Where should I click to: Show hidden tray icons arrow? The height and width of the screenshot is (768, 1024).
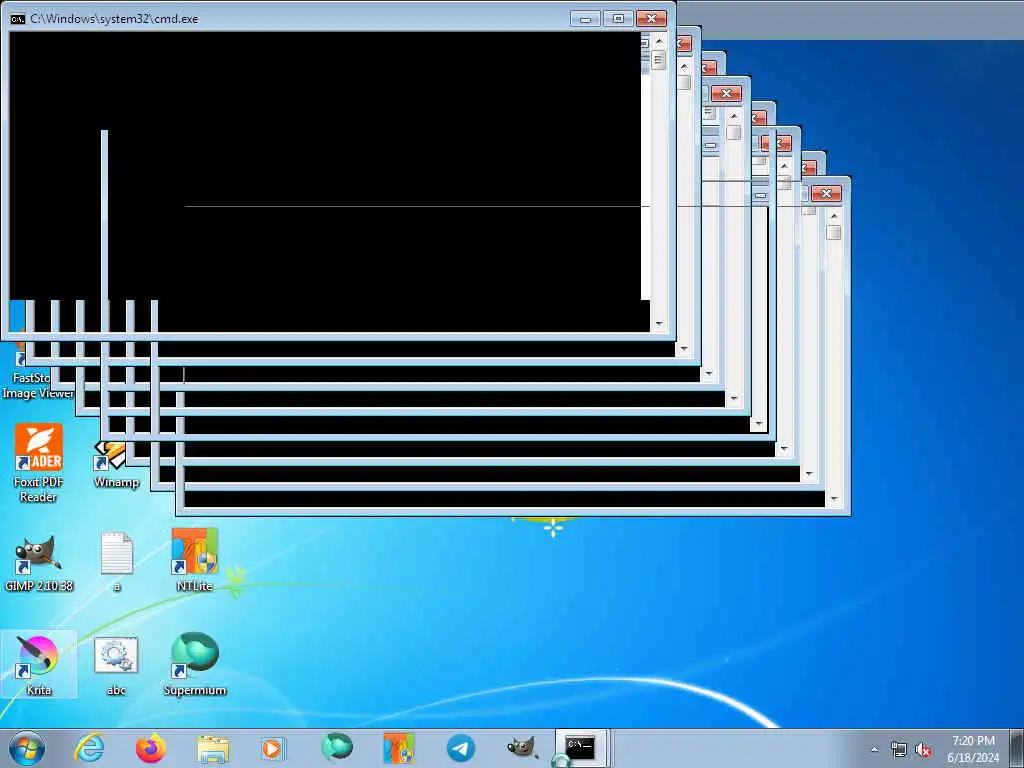point(874,750)
